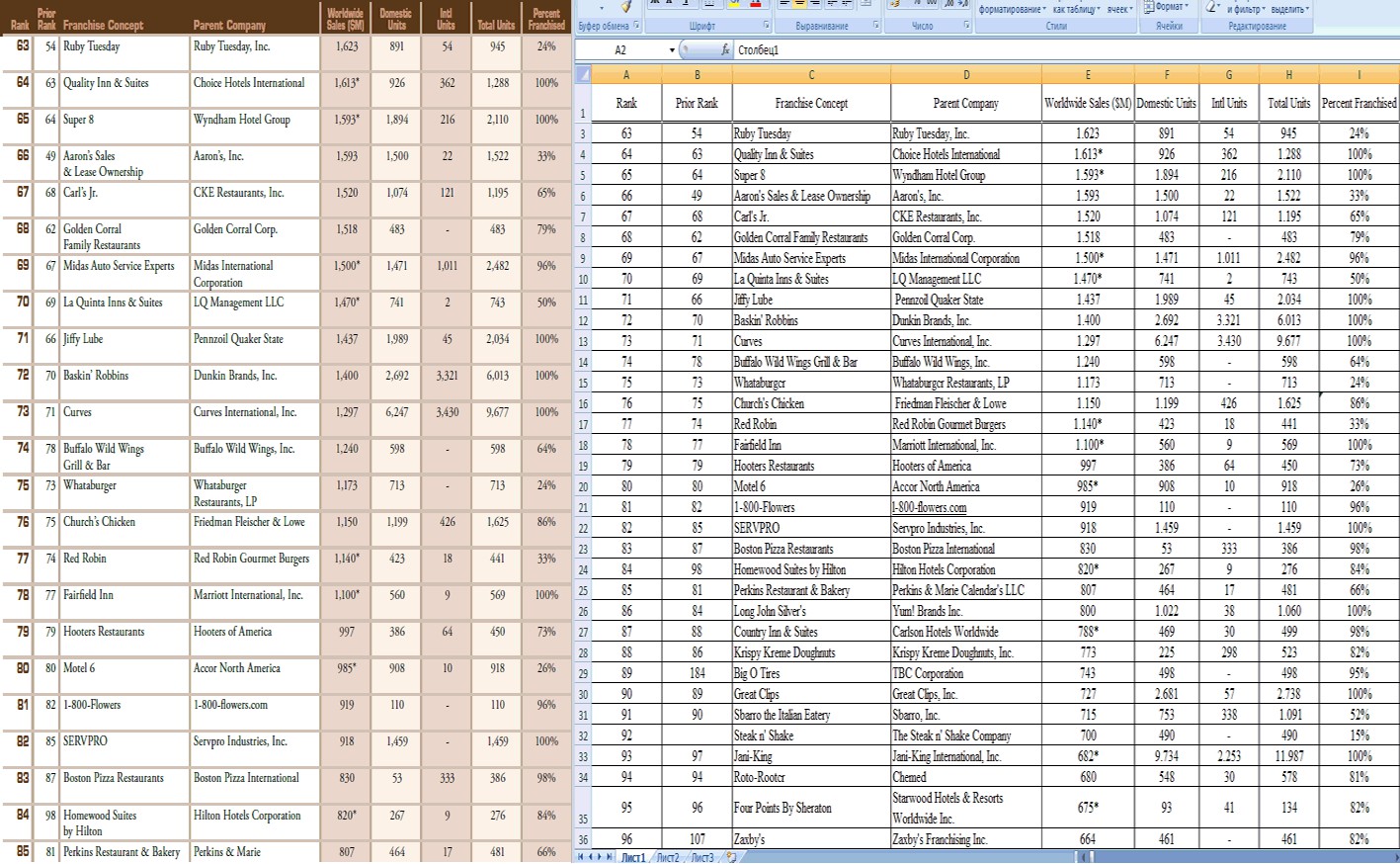The image size is (1400, 864).
Task: Open the 'и фильтр' sort dropdown
Action: point(1248,9)
